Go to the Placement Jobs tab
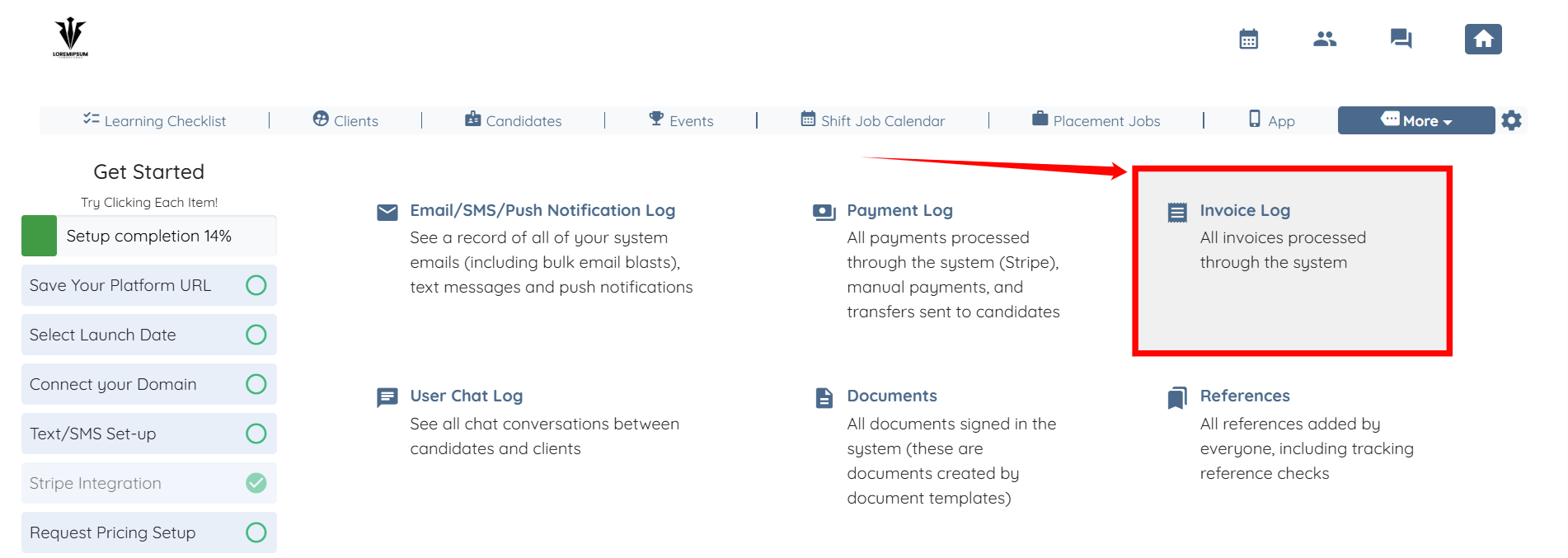 pos(1096,120)
